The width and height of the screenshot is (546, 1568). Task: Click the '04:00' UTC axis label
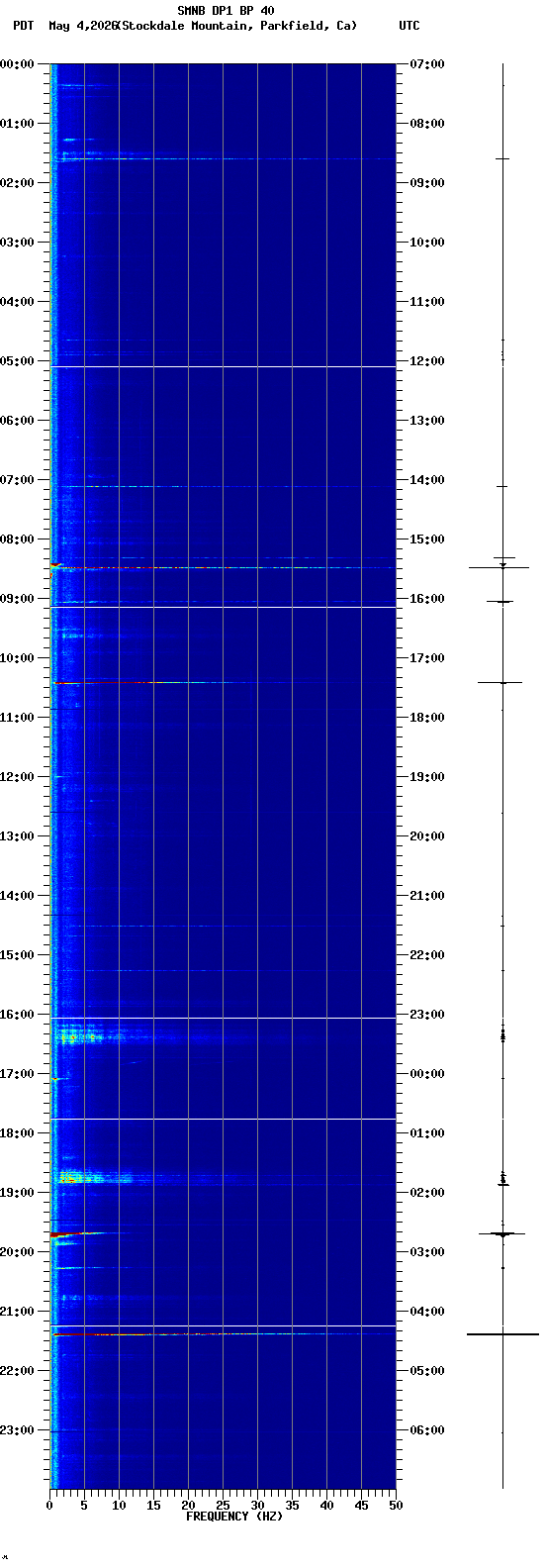427,1312
